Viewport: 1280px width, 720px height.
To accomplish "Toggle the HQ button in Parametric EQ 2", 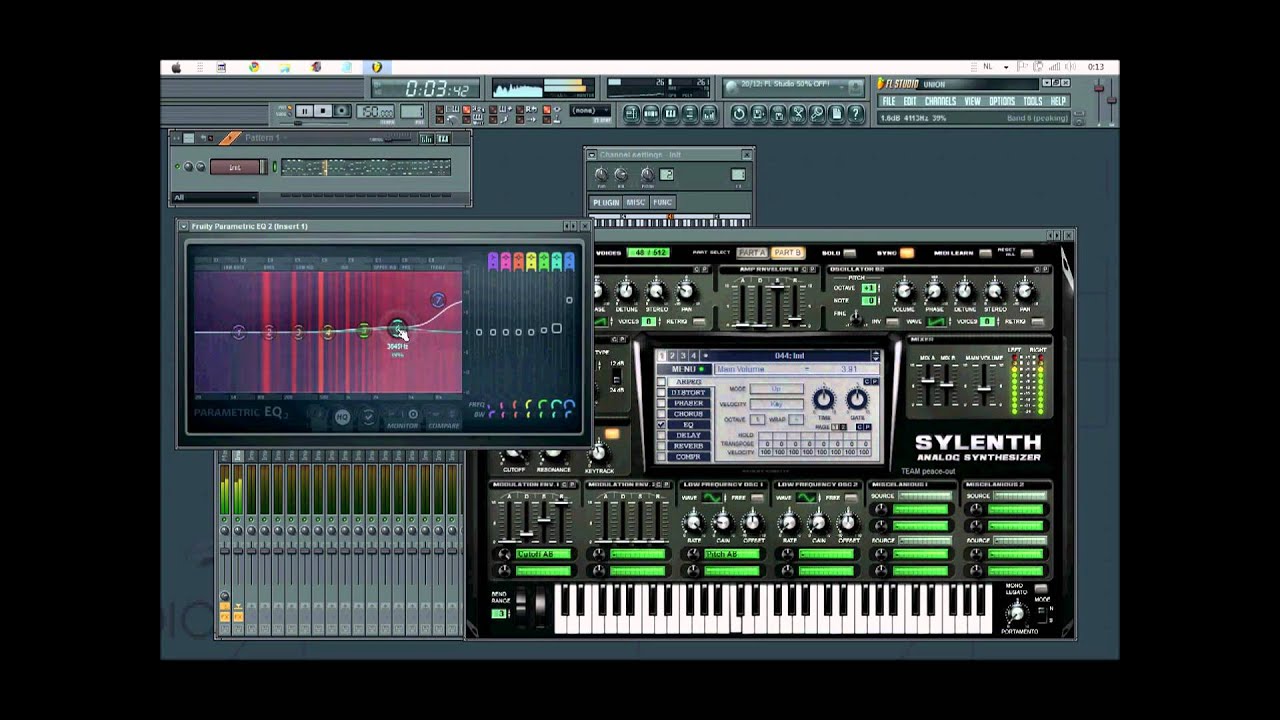I will [343, 417].
